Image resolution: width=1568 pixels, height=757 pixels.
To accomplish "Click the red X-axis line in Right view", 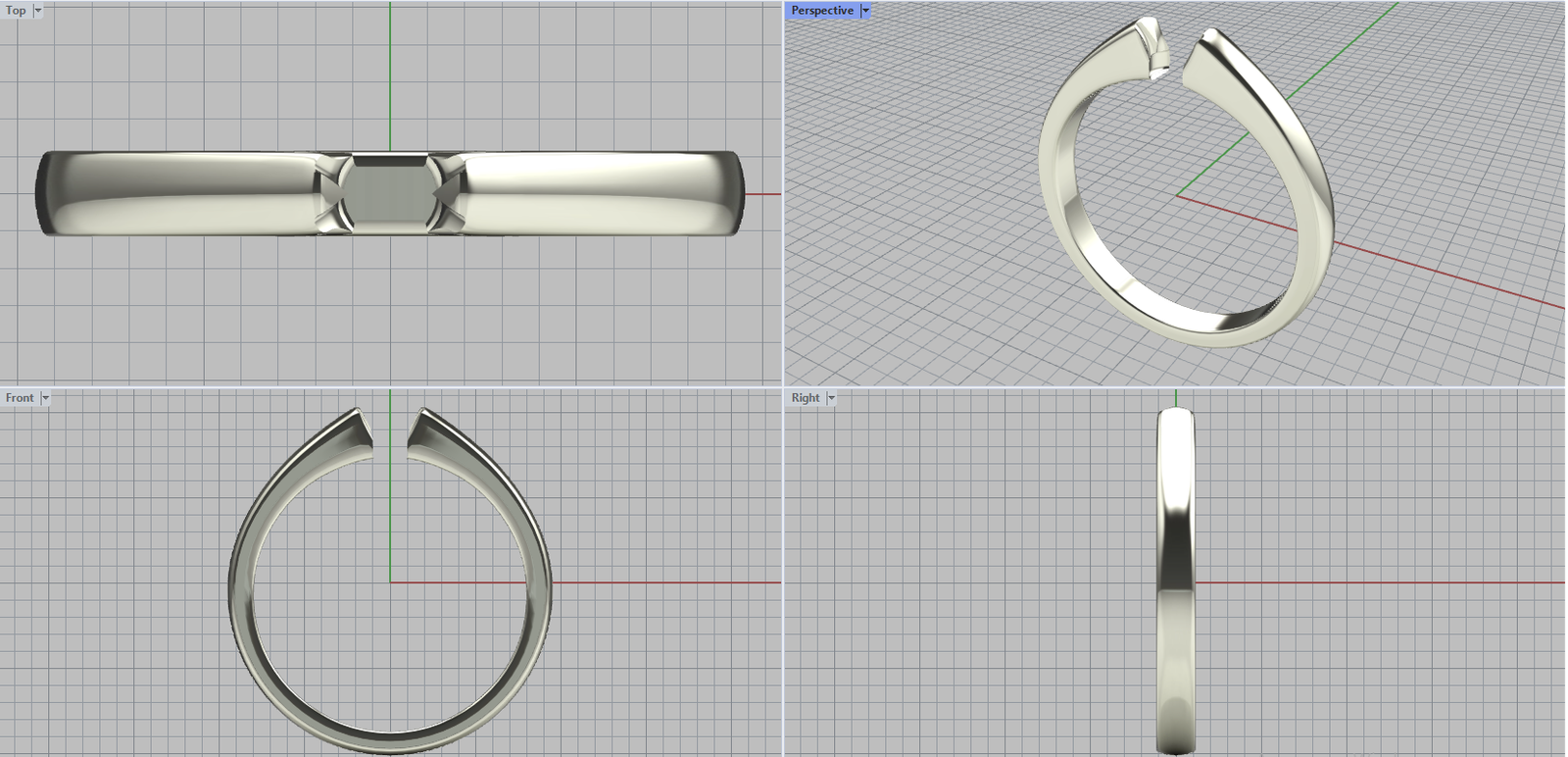I will pyautogui.click(x=1372, y=583).
